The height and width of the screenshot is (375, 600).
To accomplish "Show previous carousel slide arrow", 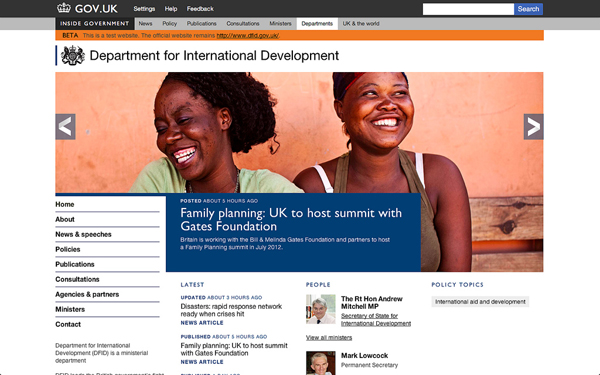I will [x=65, y=127].
